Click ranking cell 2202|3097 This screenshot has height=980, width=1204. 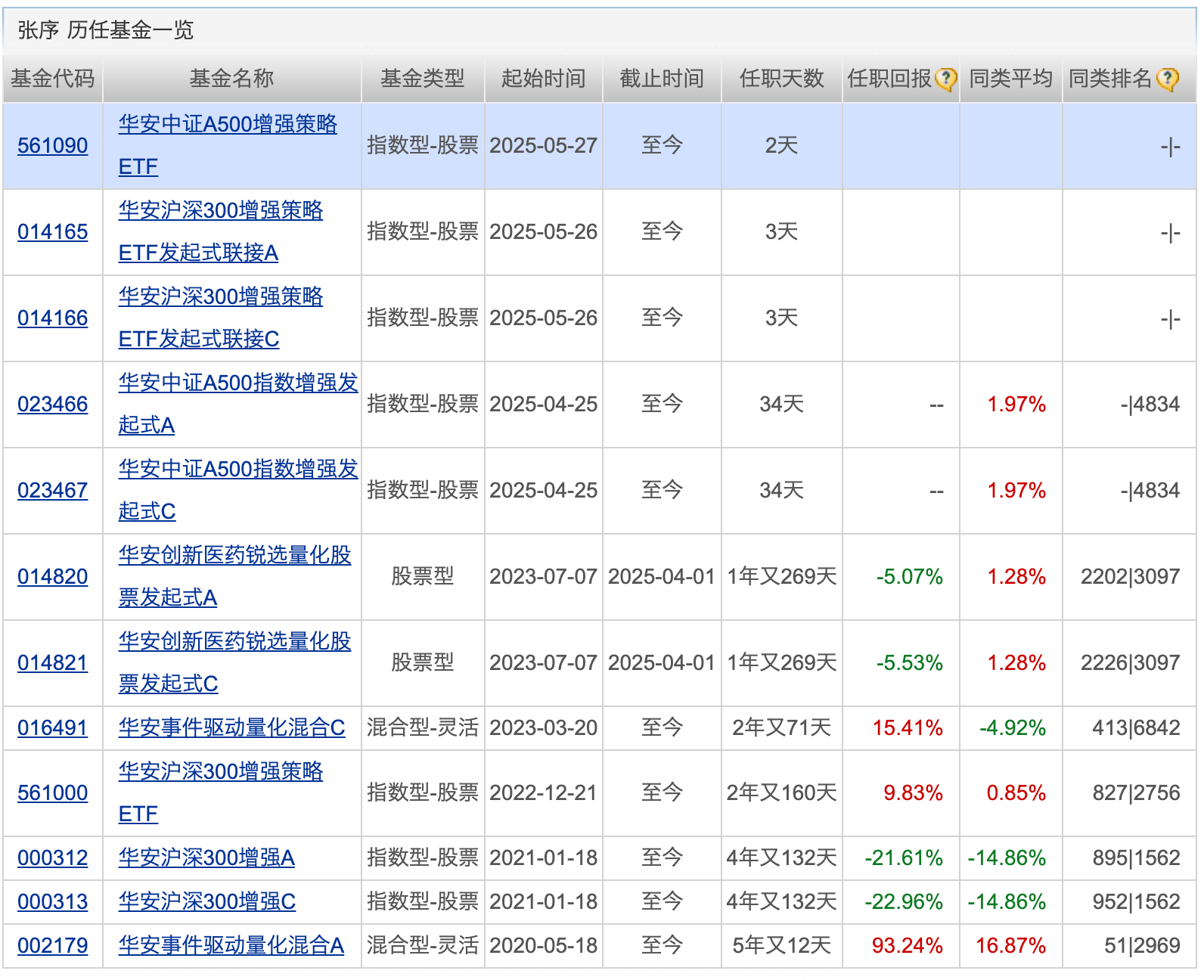(1131, 577)
